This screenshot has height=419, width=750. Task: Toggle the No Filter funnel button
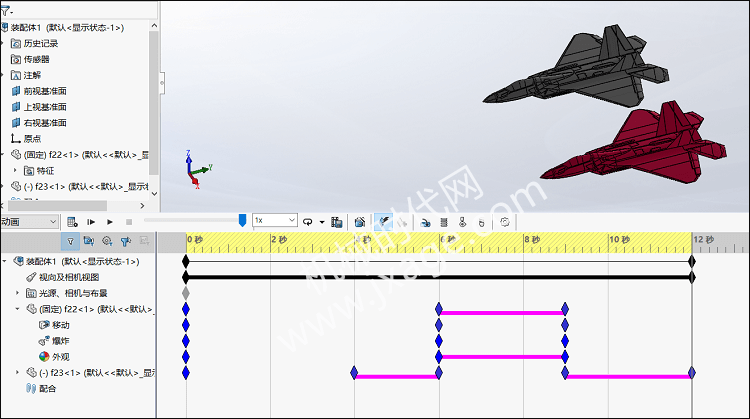(70, 241)
